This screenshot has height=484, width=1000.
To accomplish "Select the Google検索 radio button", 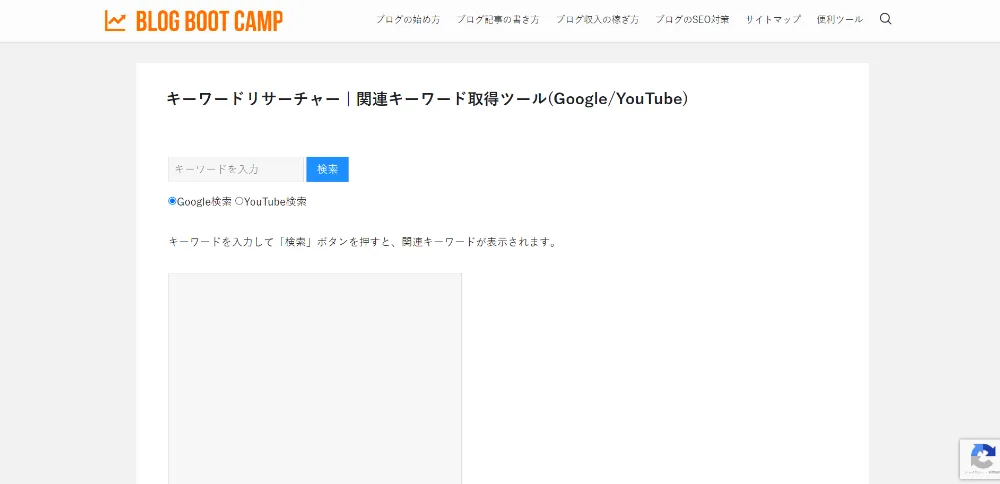I will pos(172,201).
